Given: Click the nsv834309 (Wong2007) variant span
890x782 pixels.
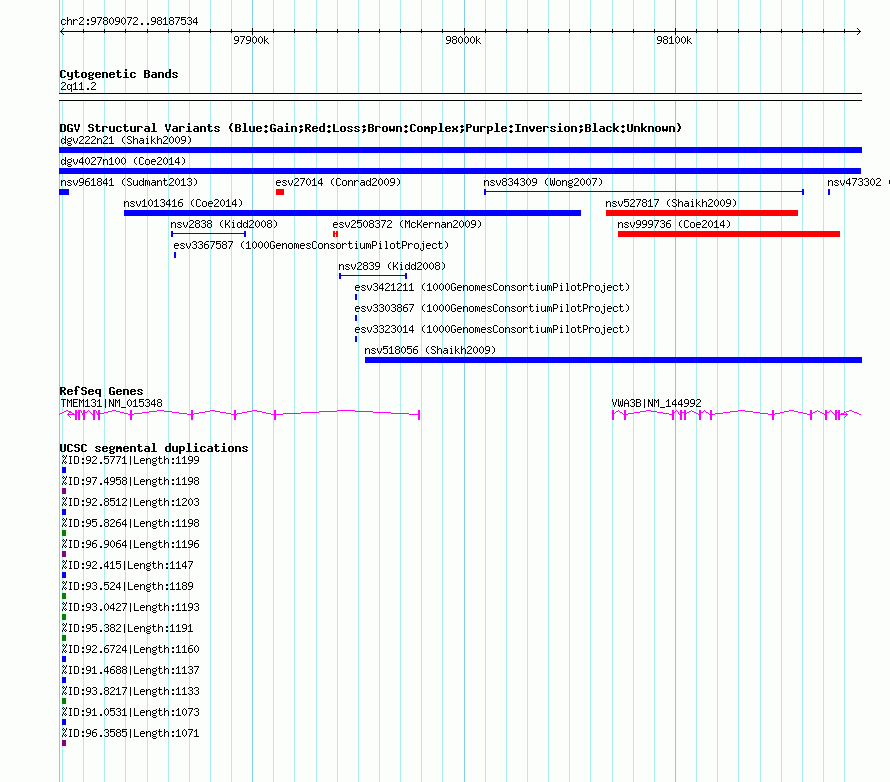Looking at the screenshot, I should coord(644,192).
